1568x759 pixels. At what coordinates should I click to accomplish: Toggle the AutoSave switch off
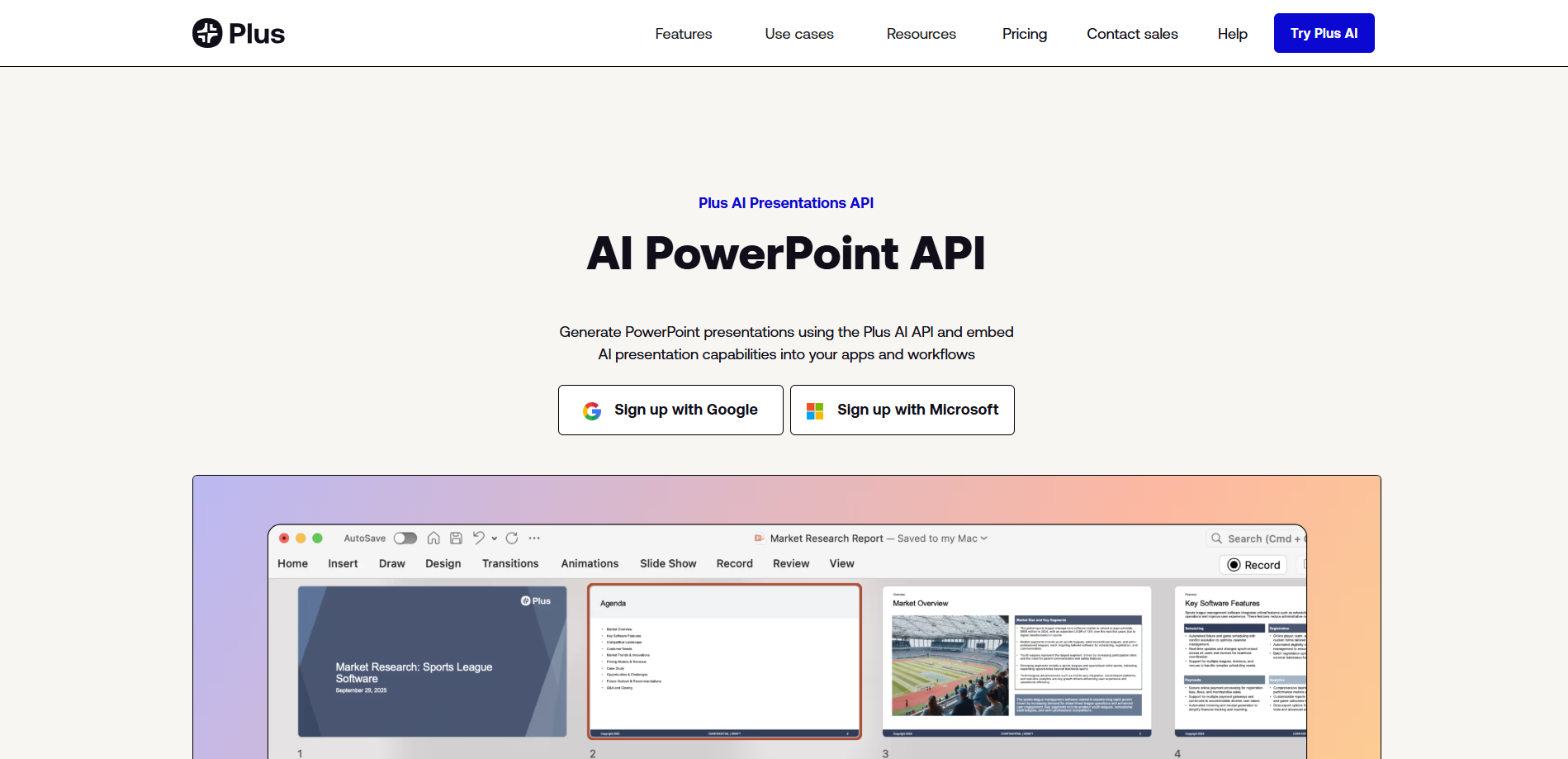click(405, 538)
